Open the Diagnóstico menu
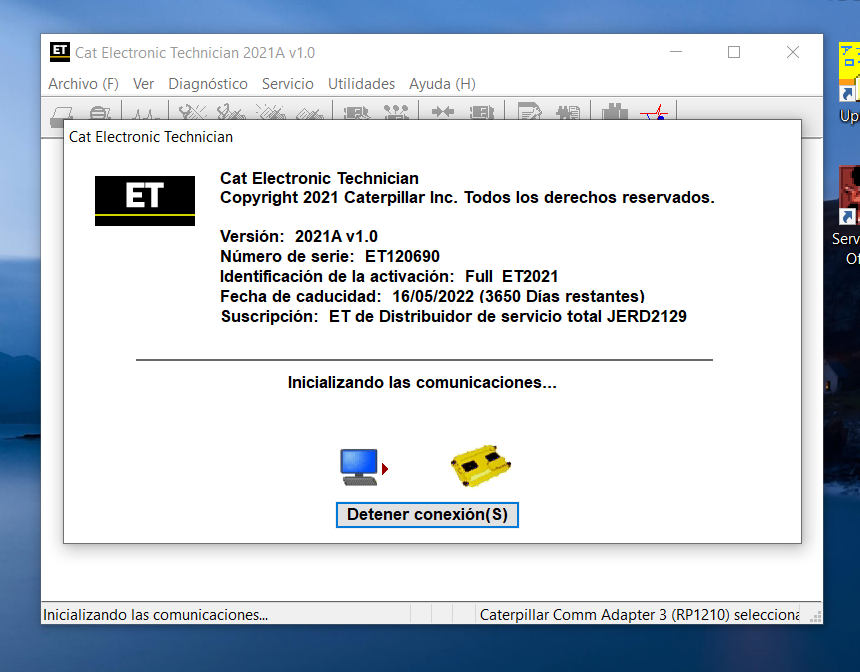The width and height of the screenshot is (860, 672). pyautogui.click(x=208, y=84)
